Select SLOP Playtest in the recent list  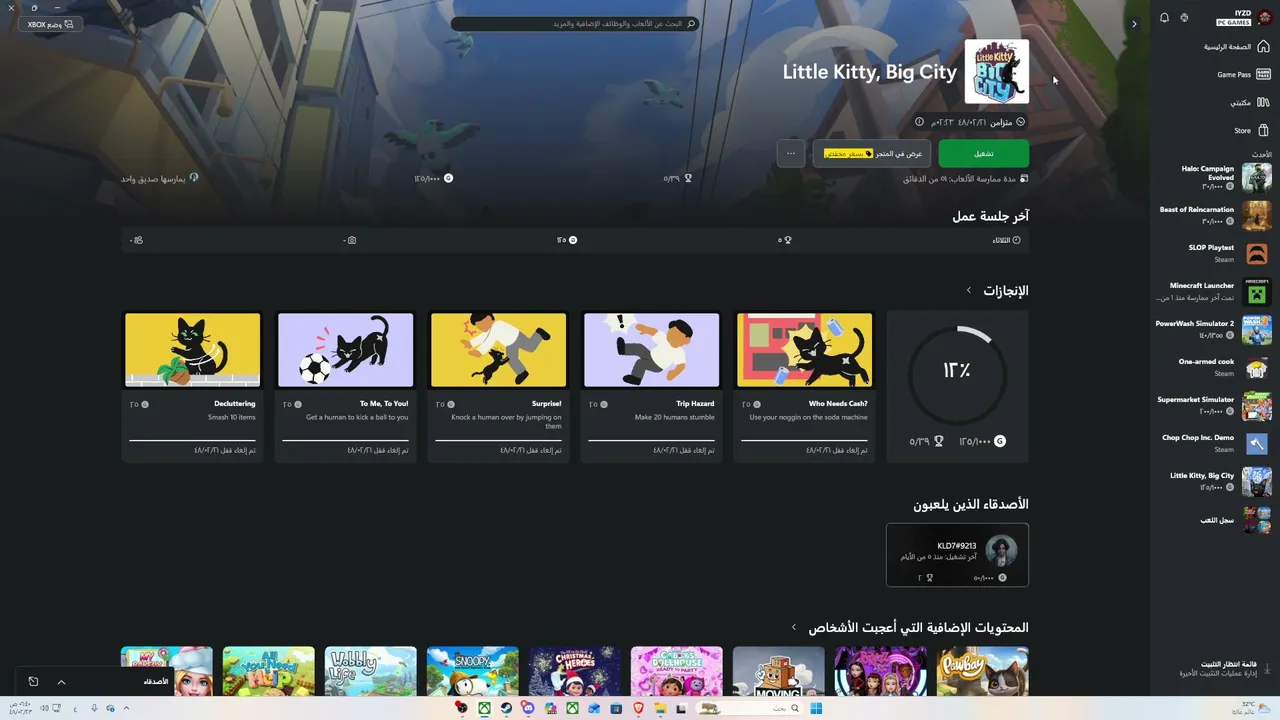click(x=1214, y=253)
